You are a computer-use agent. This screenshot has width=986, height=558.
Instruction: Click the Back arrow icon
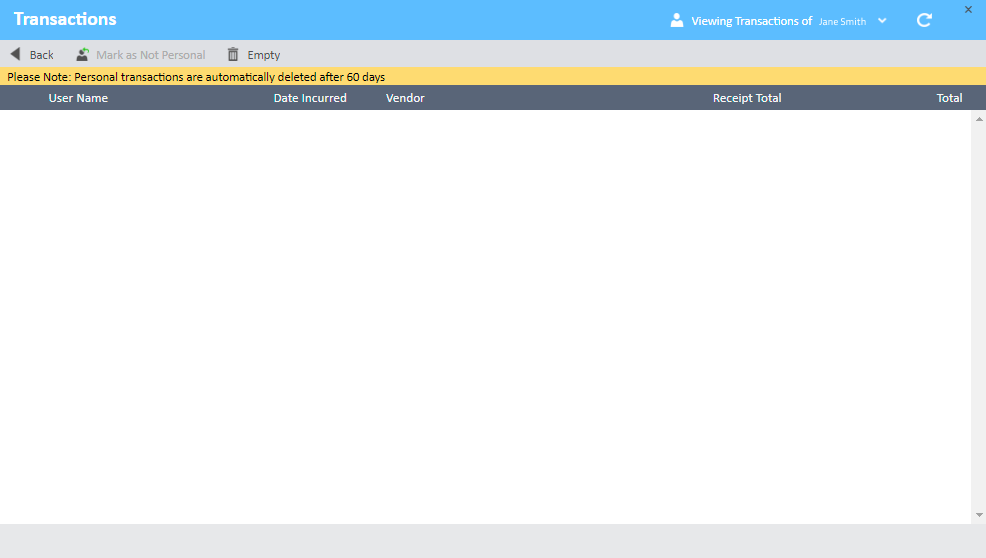point(15,54)
